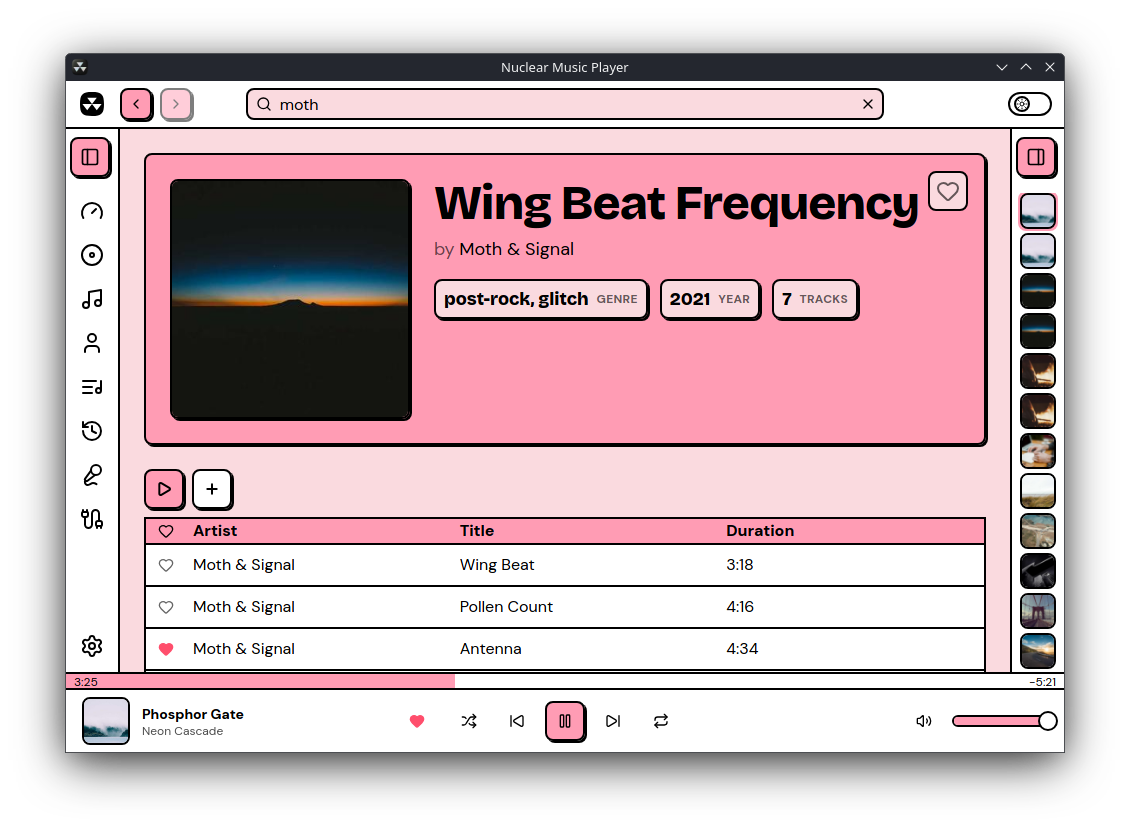Unfavorite the Antenna track
The width and height of the screenshot is (1130, 830).
click(x=166, y=649)
